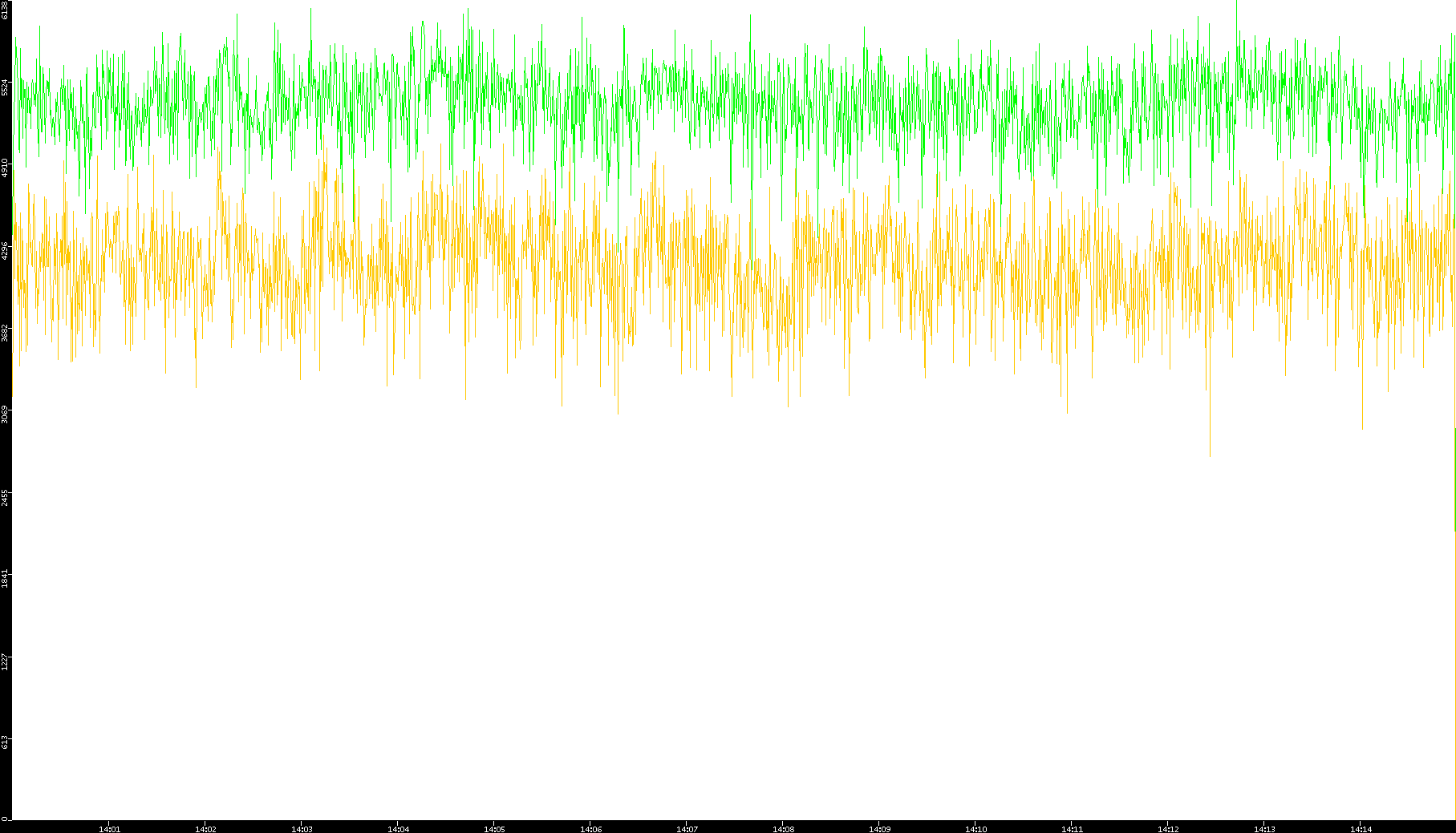
Task: Click the 14:01 time axis label
Action: tap(109, 828)
